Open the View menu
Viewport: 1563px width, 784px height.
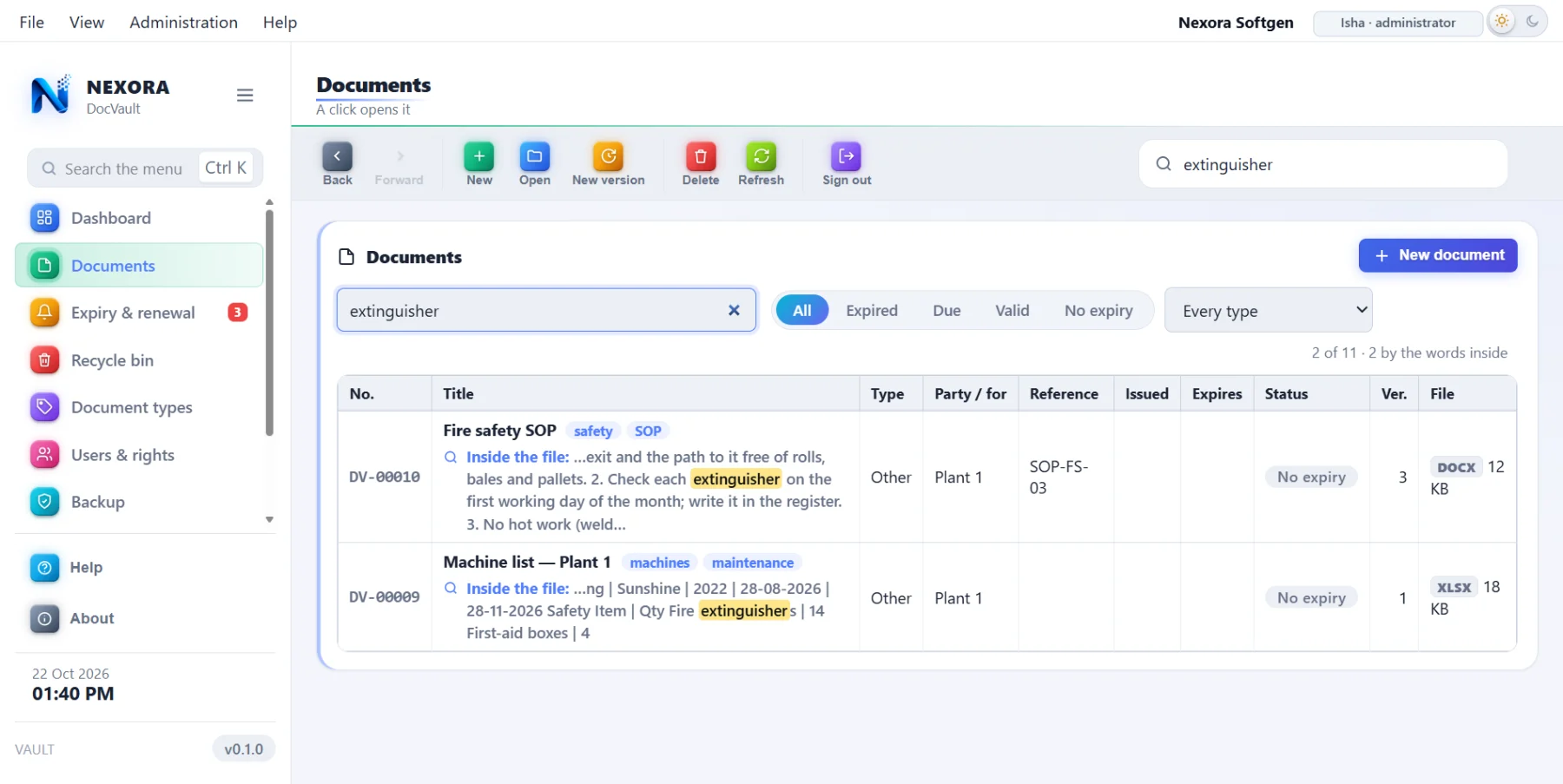point(87,22)
